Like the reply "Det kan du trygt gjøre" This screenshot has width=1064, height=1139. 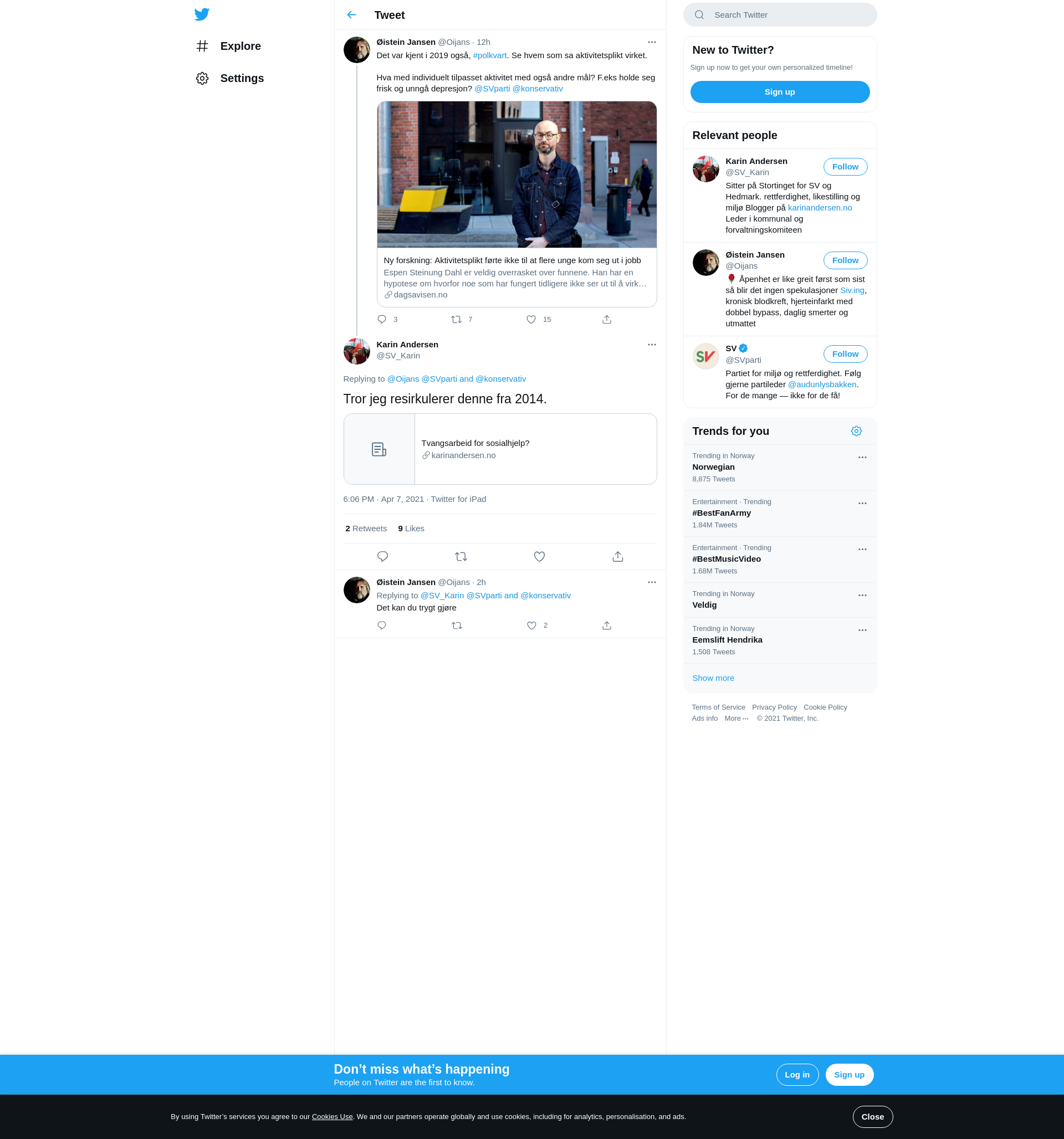[x=531, y=625]
